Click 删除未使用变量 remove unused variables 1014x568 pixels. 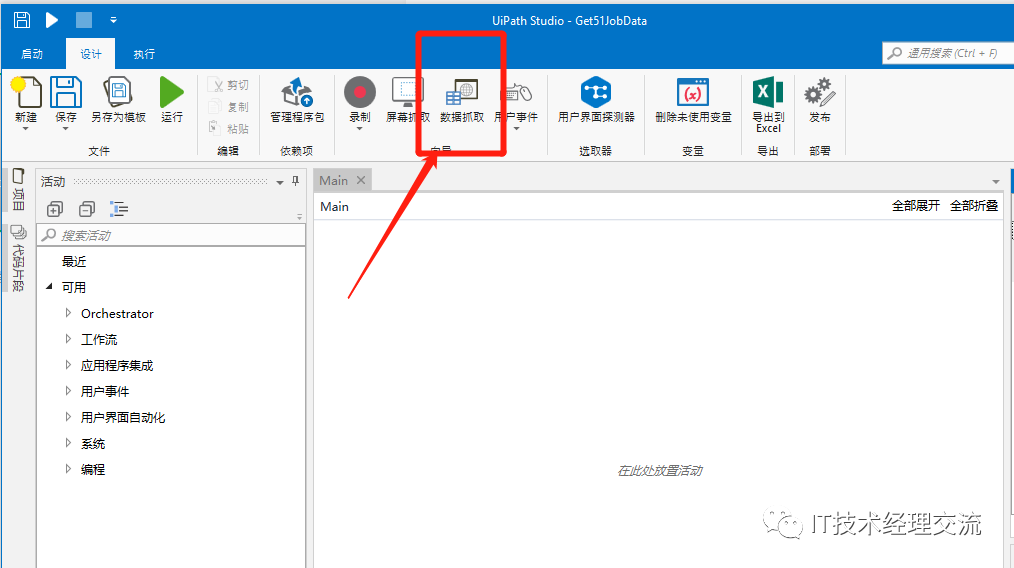pos(693,100)
